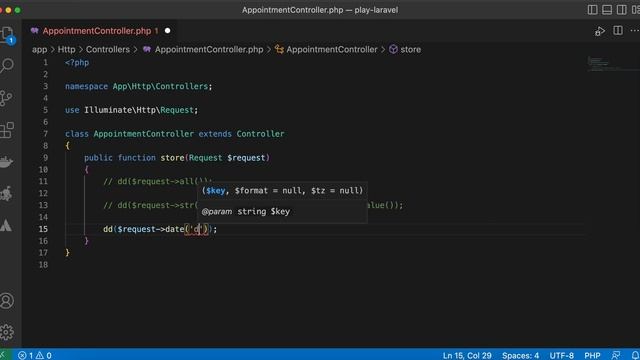640x360 pixels.
Task: Click the 'date' method call on line 15
Action: [x=175, y=229]
